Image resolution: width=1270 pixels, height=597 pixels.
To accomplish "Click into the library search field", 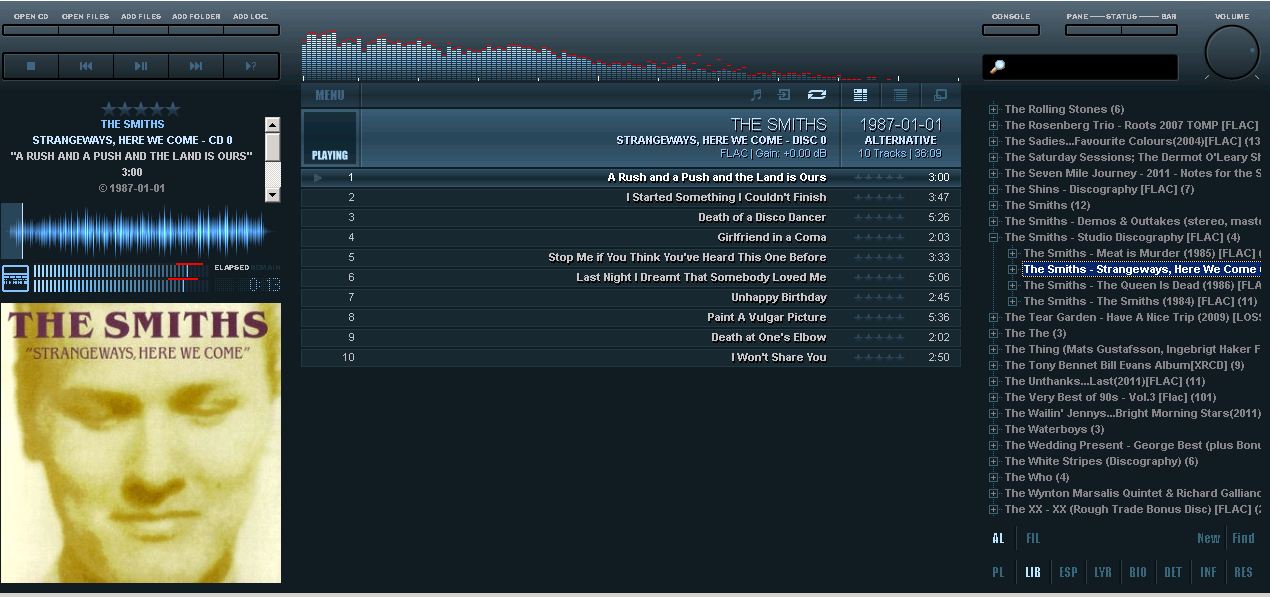I will (1080, 67).
